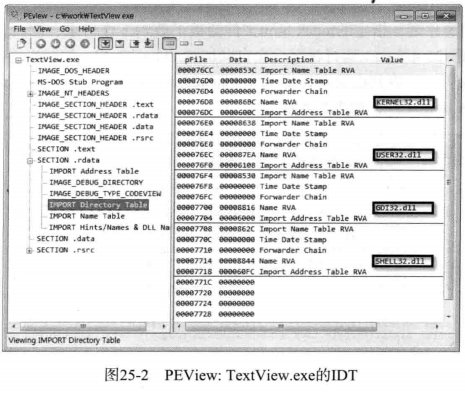Open the File menu

pyautogui.click(x=19, y=29)
